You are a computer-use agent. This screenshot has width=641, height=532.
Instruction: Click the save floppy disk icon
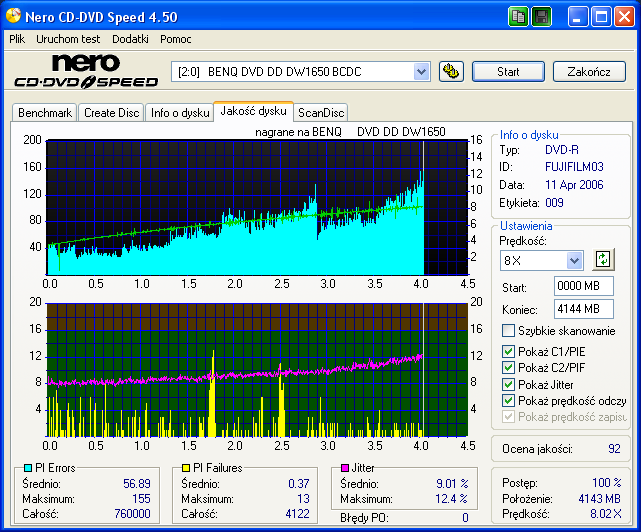(x=542, y=17)
